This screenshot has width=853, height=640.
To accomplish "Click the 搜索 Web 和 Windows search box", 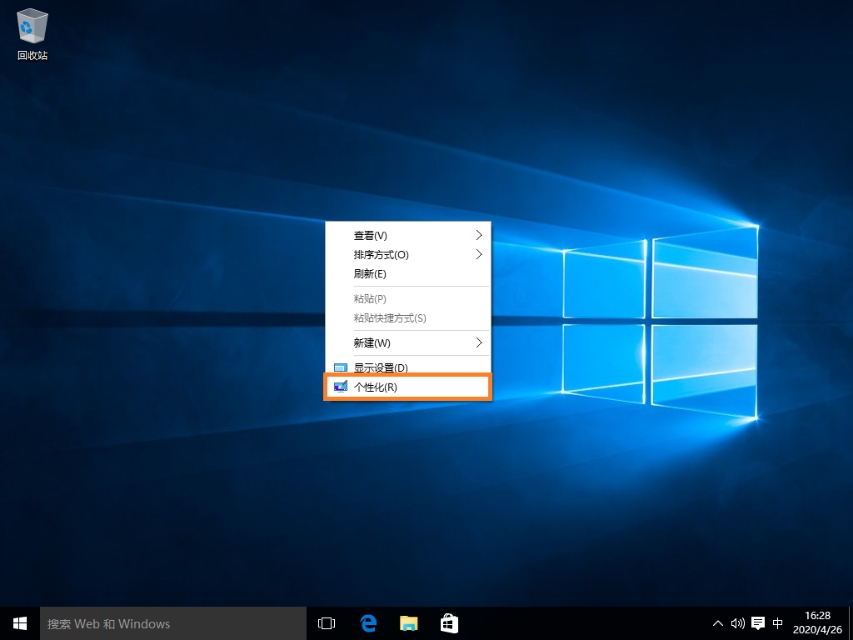I will [x=172, y=623].
